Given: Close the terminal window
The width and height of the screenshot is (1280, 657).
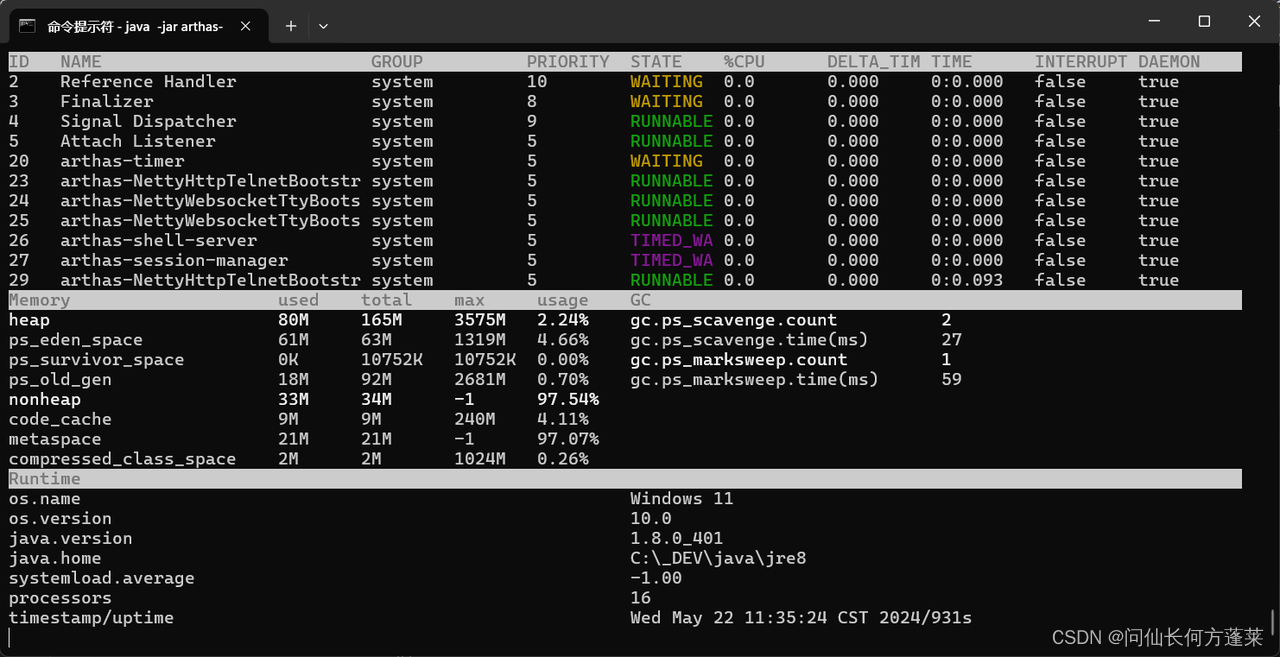Looking at the screenshot, I should click(x=1255, y=21).
